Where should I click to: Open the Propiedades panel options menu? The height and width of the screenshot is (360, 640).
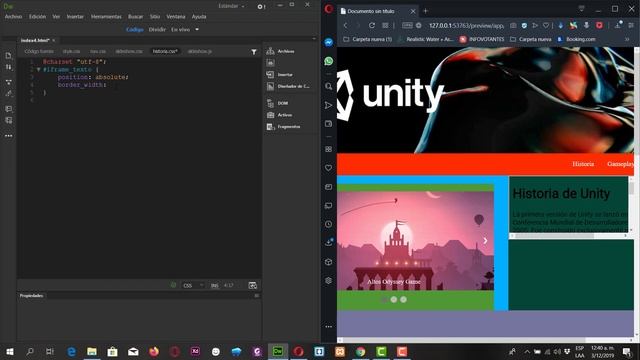256,296
